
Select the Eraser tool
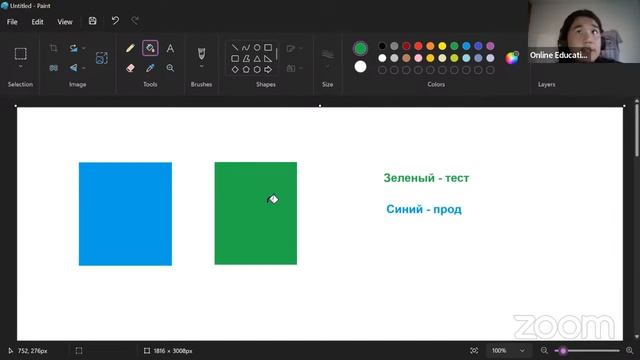click(x=130, y=68)
